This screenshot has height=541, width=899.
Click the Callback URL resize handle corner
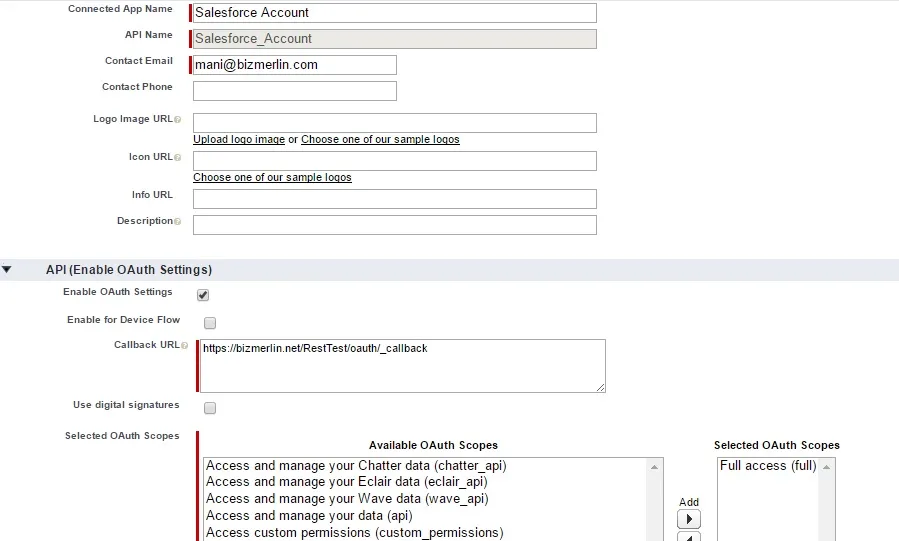pyautogui.click(x=600, y=388)
